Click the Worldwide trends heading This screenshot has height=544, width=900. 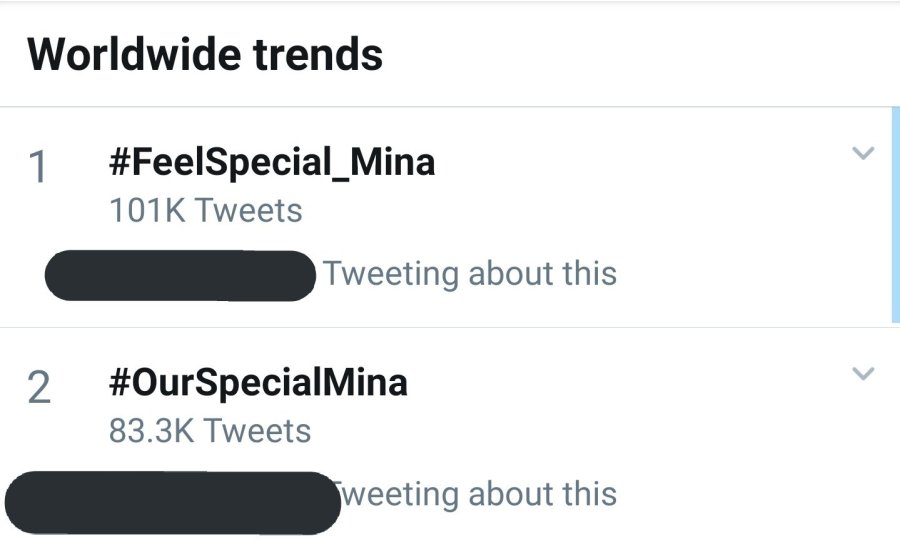tap(205, 54)
